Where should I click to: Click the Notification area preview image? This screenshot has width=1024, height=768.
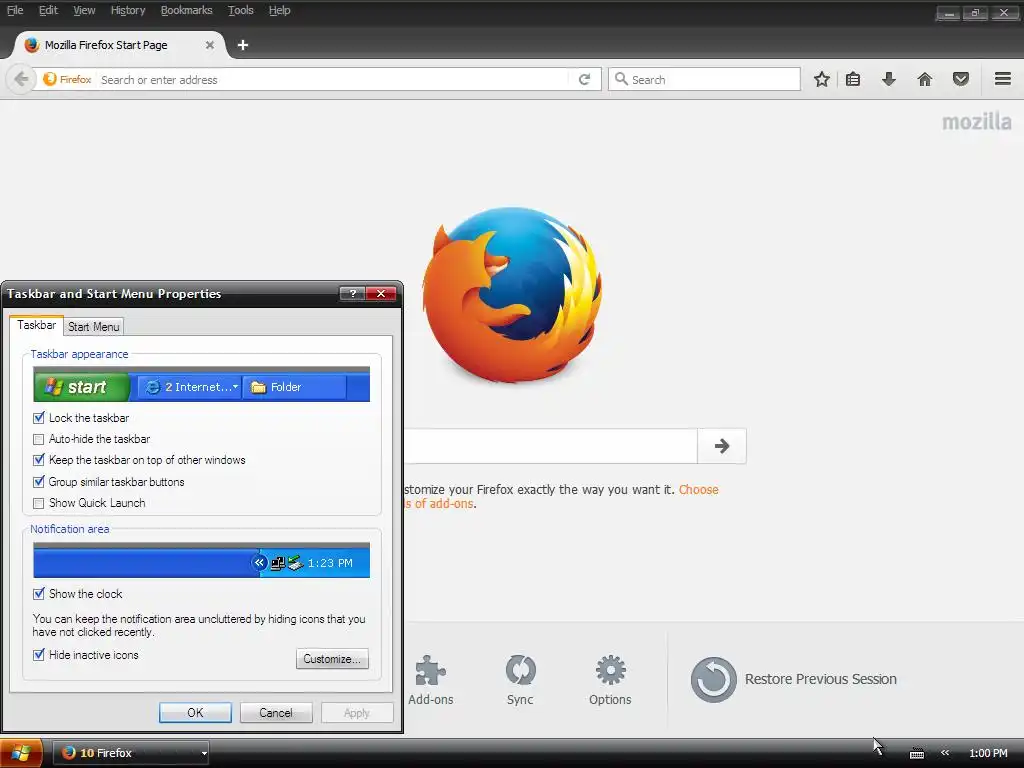coord(201,560)
